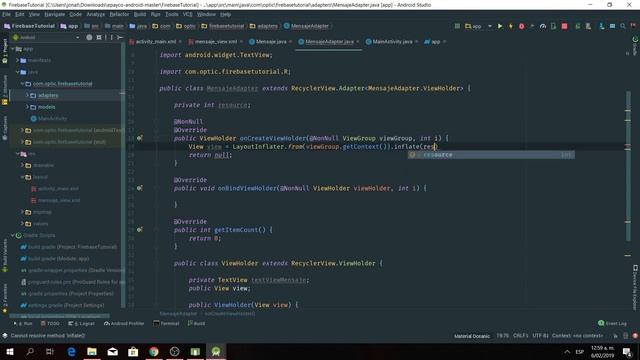Viewport: 640px width, 360px height.
Task: Hide the Project panel using the hide icon
Action: (x=120, y=37)
